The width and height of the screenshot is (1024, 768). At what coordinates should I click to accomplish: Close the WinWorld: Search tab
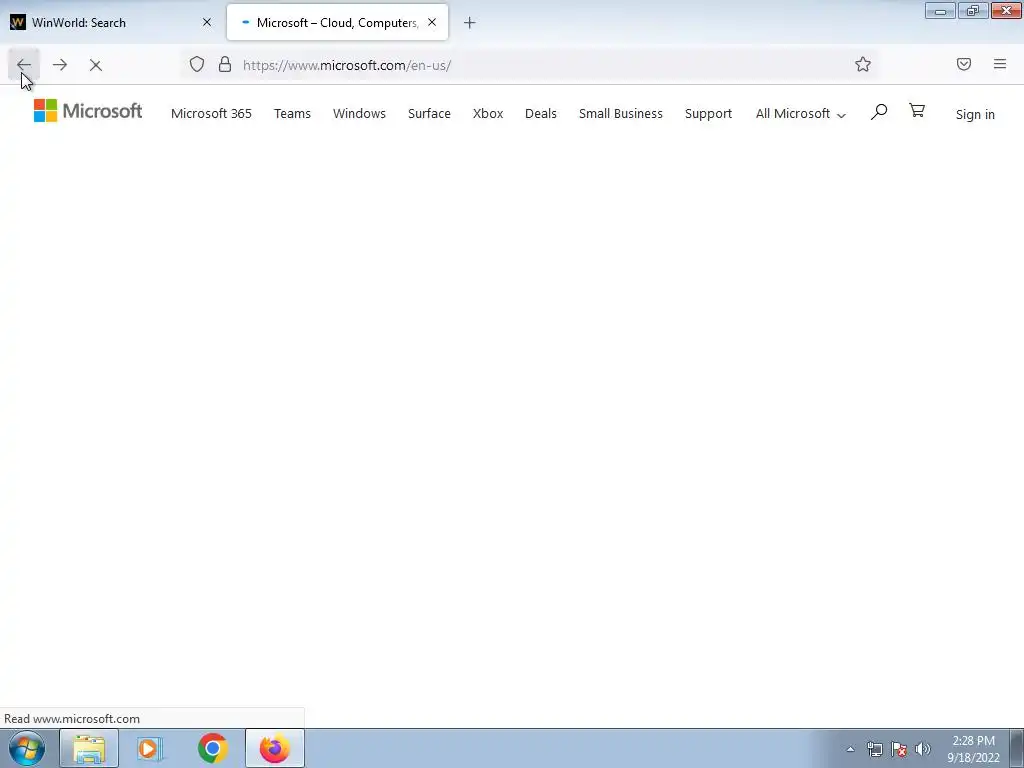pyautogui.click(x=207, y=22)
